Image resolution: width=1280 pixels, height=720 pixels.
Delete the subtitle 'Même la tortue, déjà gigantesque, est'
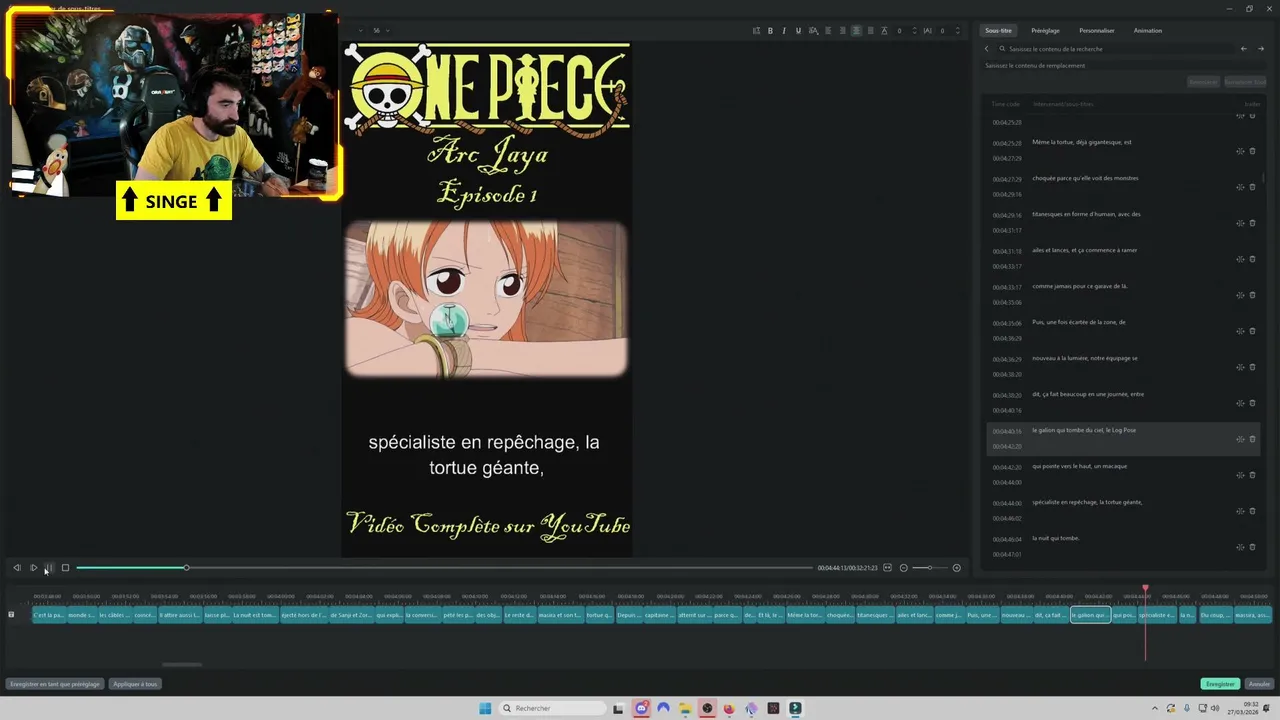pos(1252,151)
